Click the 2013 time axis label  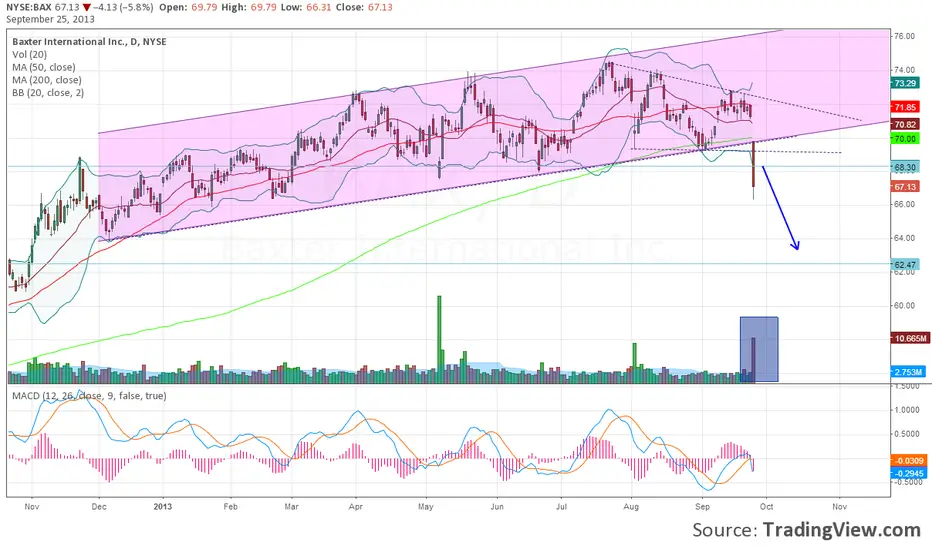tap(162, 507)
